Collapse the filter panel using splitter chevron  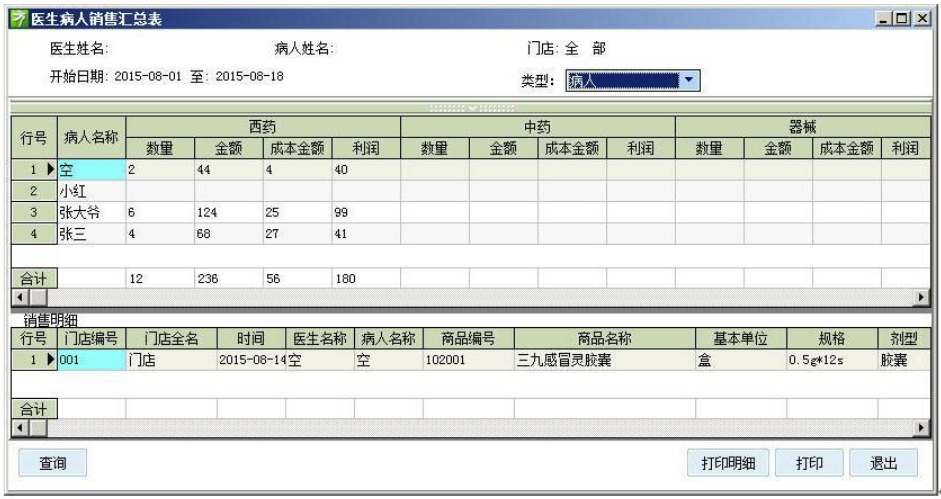(472, 108)
